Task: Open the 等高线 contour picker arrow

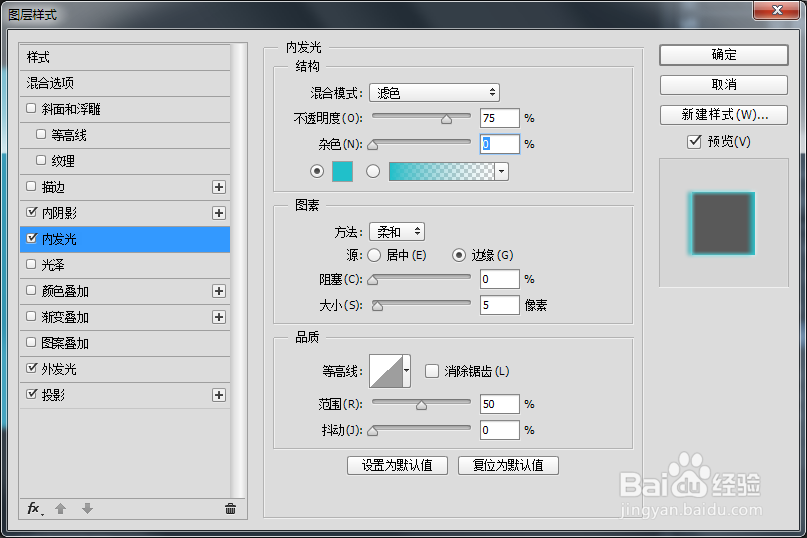Action: tap(407, 371)
